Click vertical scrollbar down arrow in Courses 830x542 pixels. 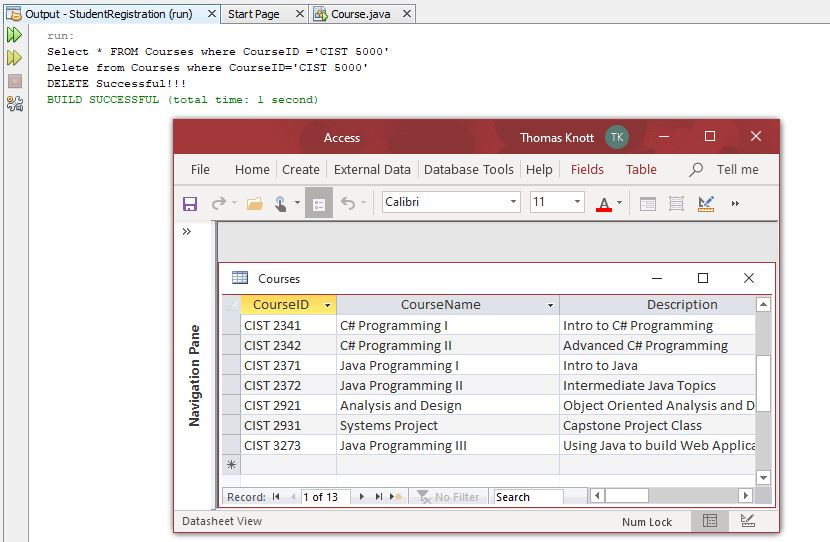click(763, 477)
